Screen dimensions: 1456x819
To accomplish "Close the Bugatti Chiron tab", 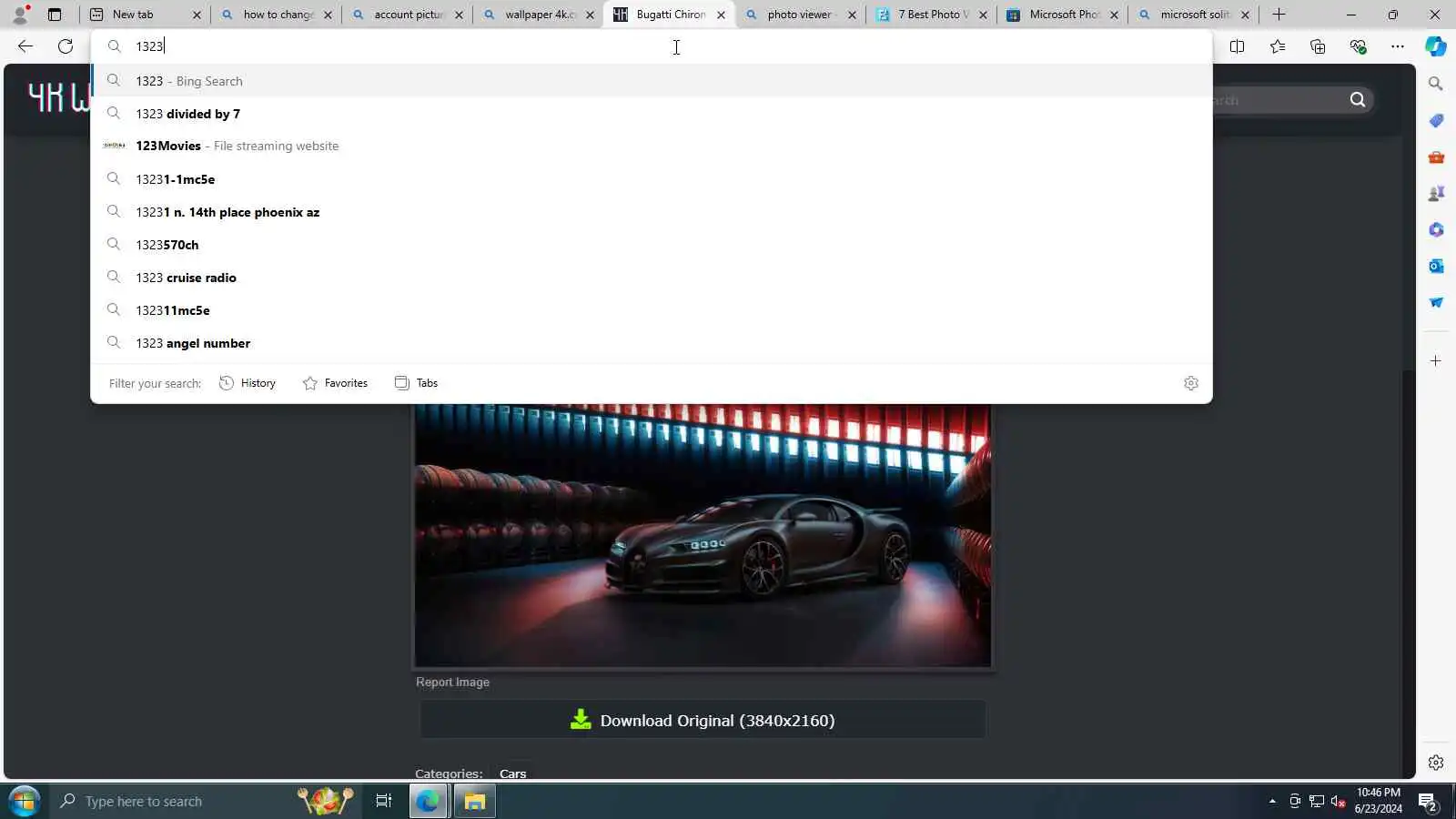I will (721, 15).
